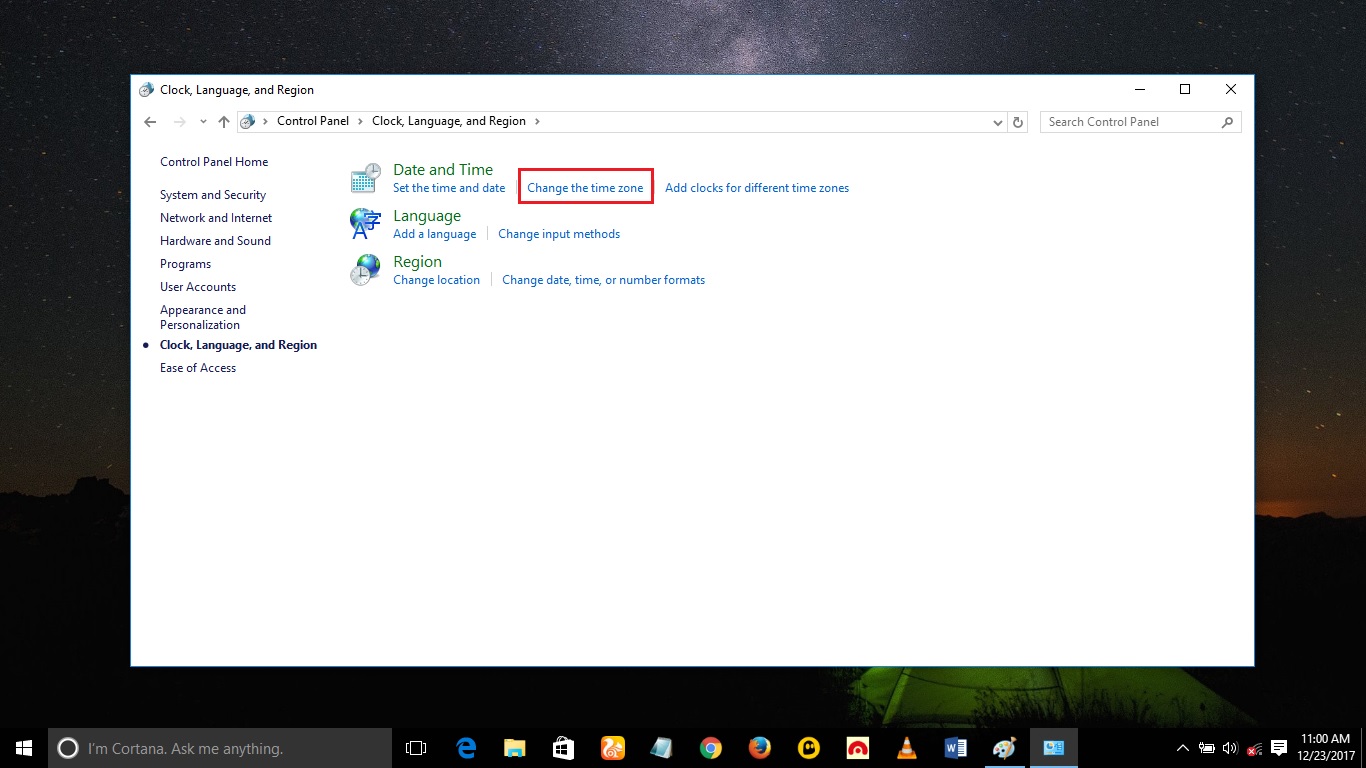
Task: Open Network and Internet category
Action: (x=216, y=218)
